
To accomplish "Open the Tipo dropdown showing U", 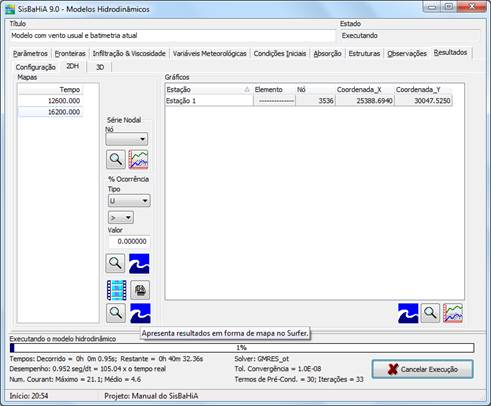I will click(129, 201).
